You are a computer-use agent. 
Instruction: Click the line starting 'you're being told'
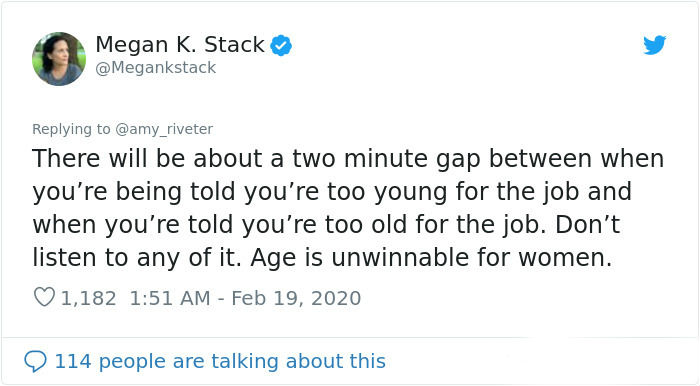(x=332, y=192)
